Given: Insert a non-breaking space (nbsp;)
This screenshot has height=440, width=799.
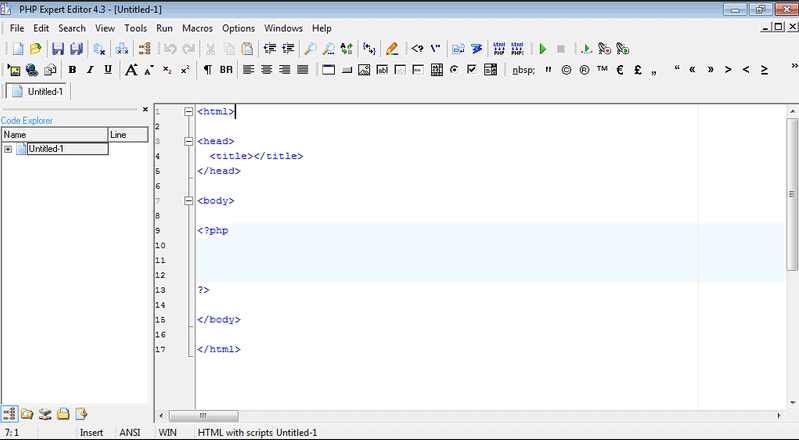Looking at the screenshot, I should pyautogui.click(x=523, y=70).
